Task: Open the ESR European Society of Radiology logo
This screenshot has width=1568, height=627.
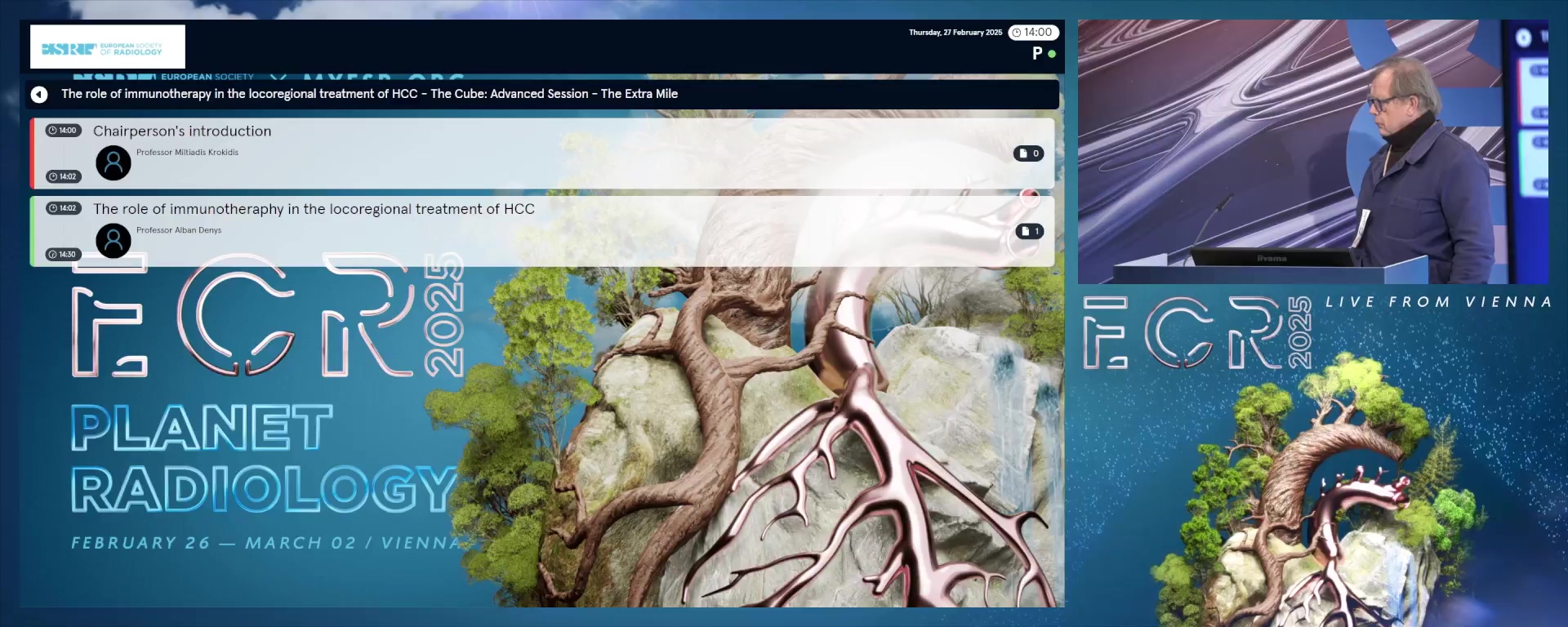Action: tap(107, 47)
